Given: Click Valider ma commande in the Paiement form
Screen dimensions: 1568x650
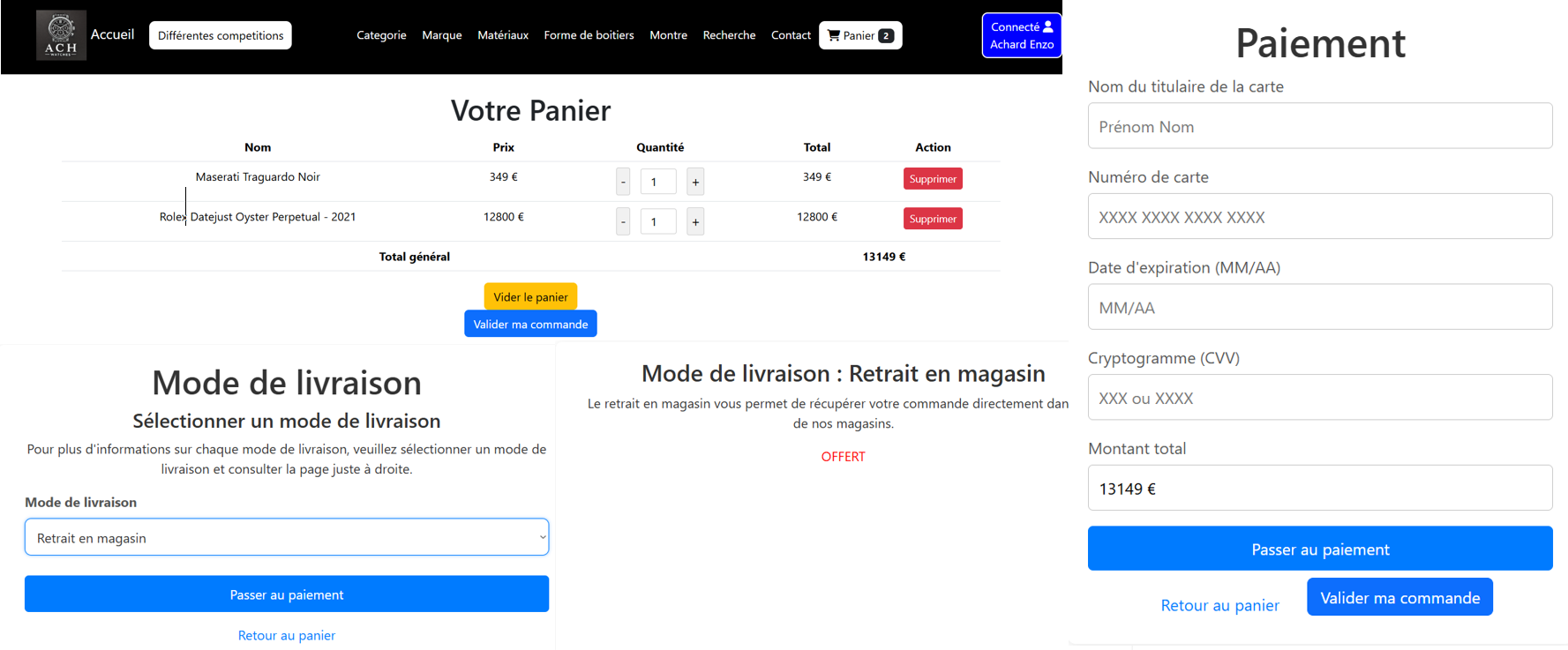Looking at the screenshot, I should (x=1399, y=597).
